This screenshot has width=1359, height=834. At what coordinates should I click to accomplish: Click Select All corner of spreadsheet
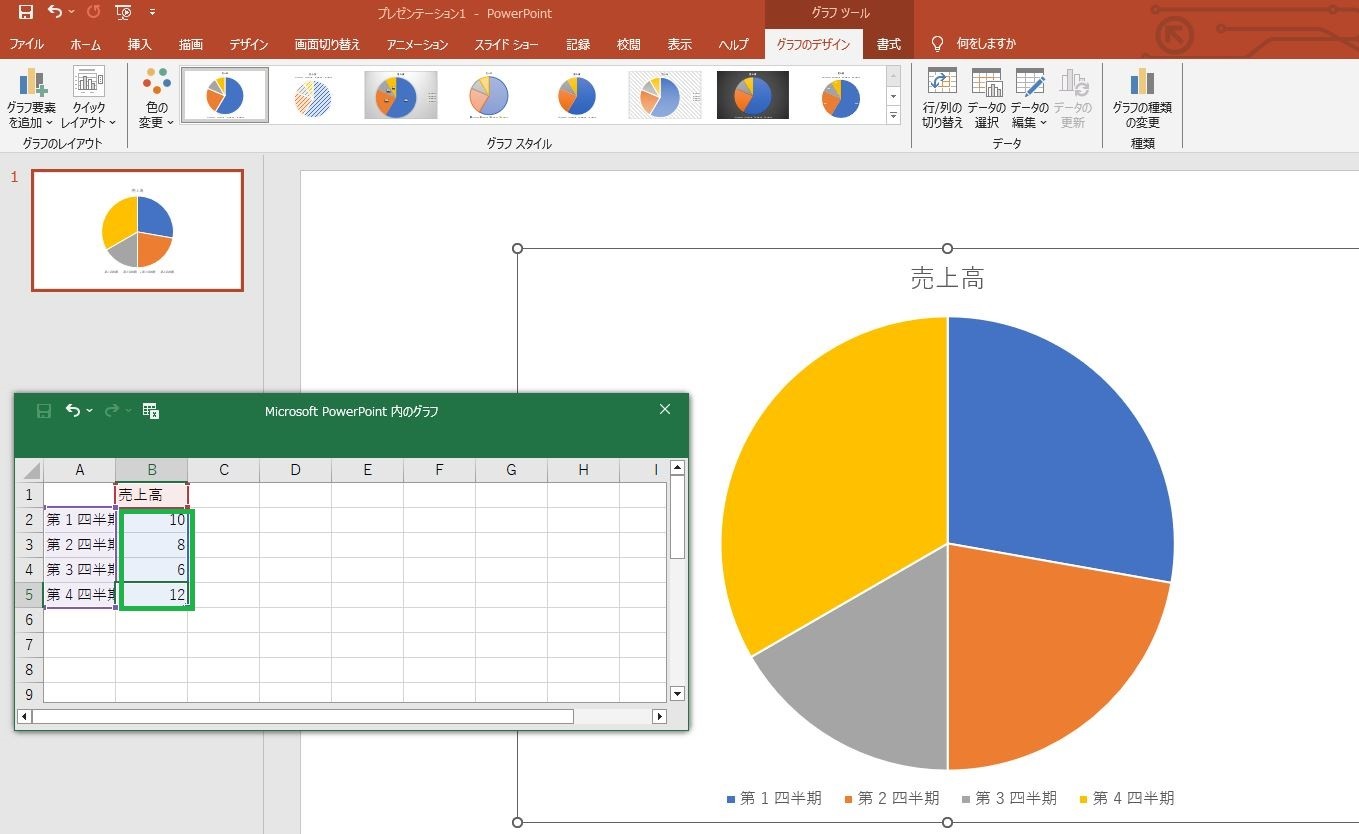pyautogui.click(x=30, y=470)
